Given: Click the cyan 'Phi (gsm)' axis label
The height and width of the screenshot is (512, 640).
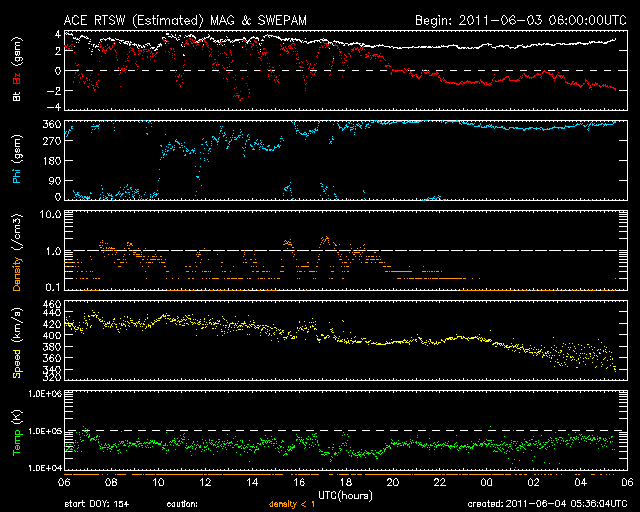Looking at the screenshot, I should [17, 159].
